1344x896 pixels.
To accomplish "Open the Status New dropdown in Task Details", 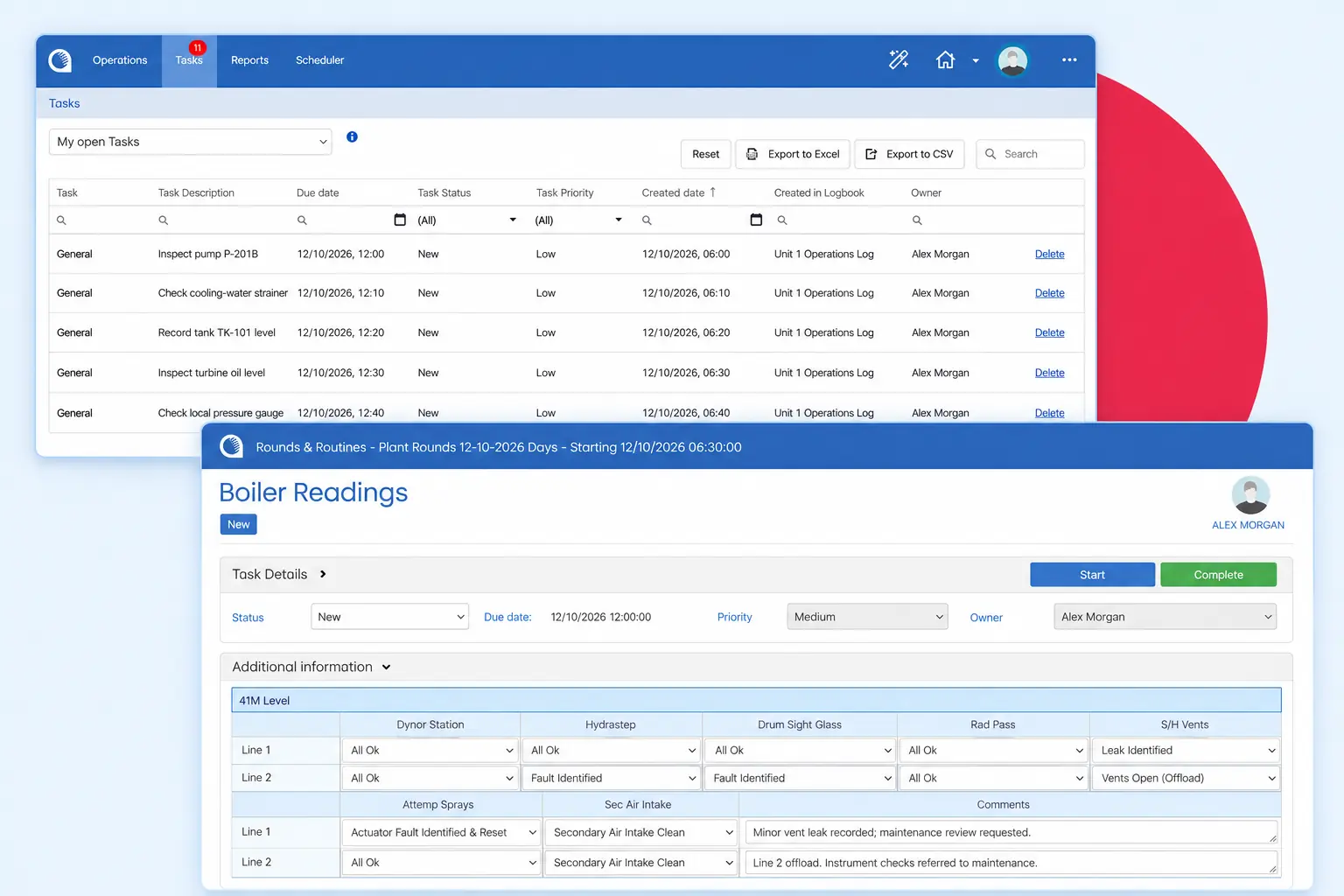I will [389, 617].
